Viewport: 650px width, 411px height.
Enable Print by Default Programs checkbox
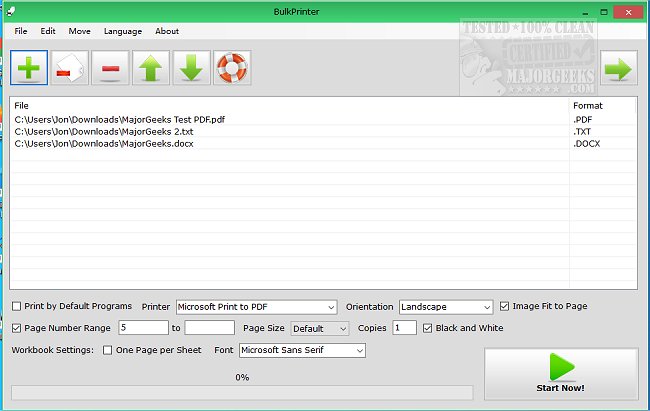click(x=17, y=306)
